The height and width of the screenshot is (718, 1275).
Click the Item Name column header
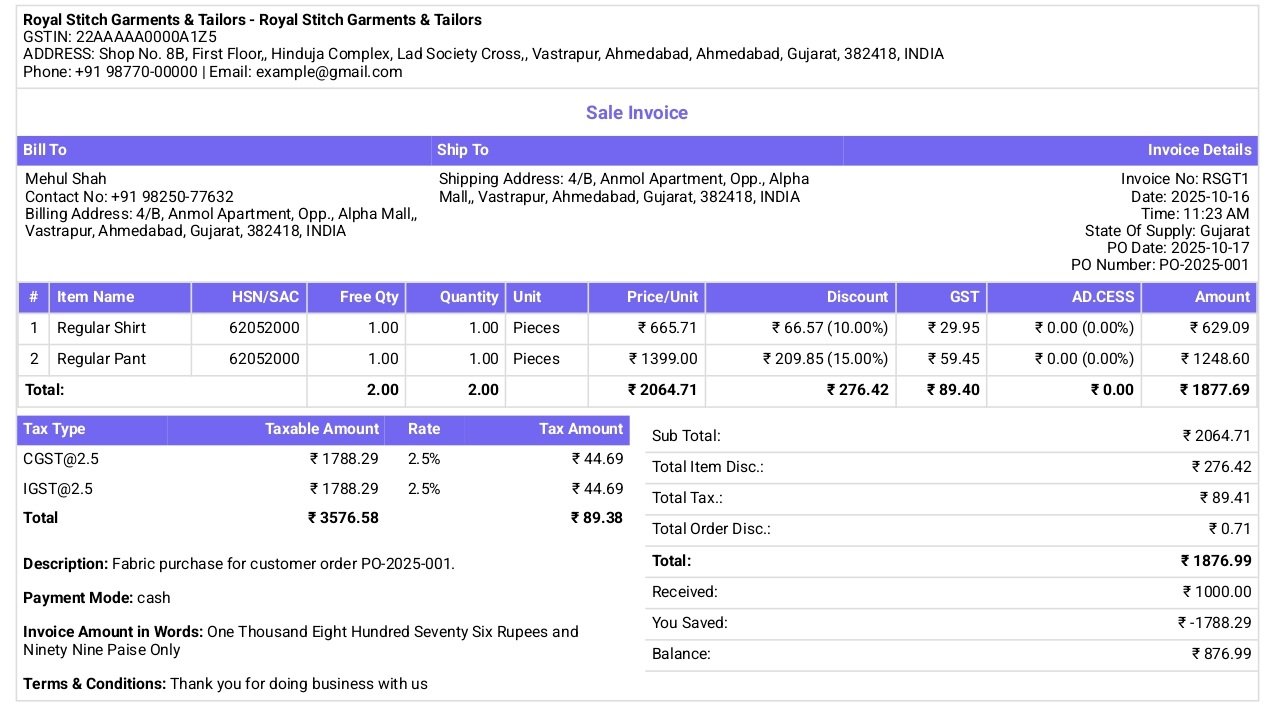[95, 297]
